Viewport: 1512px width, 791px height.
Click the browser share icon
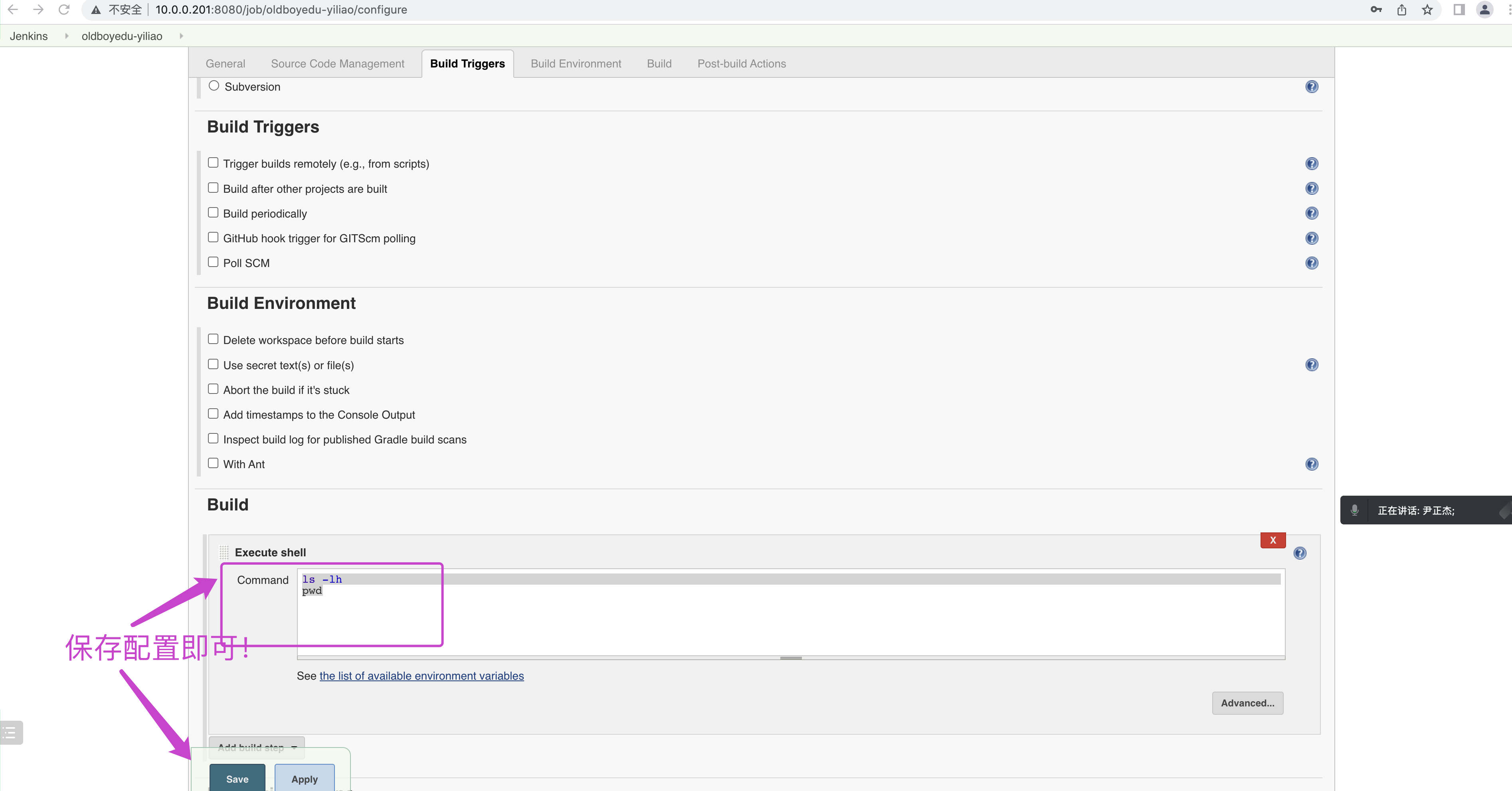[1402, 10]
